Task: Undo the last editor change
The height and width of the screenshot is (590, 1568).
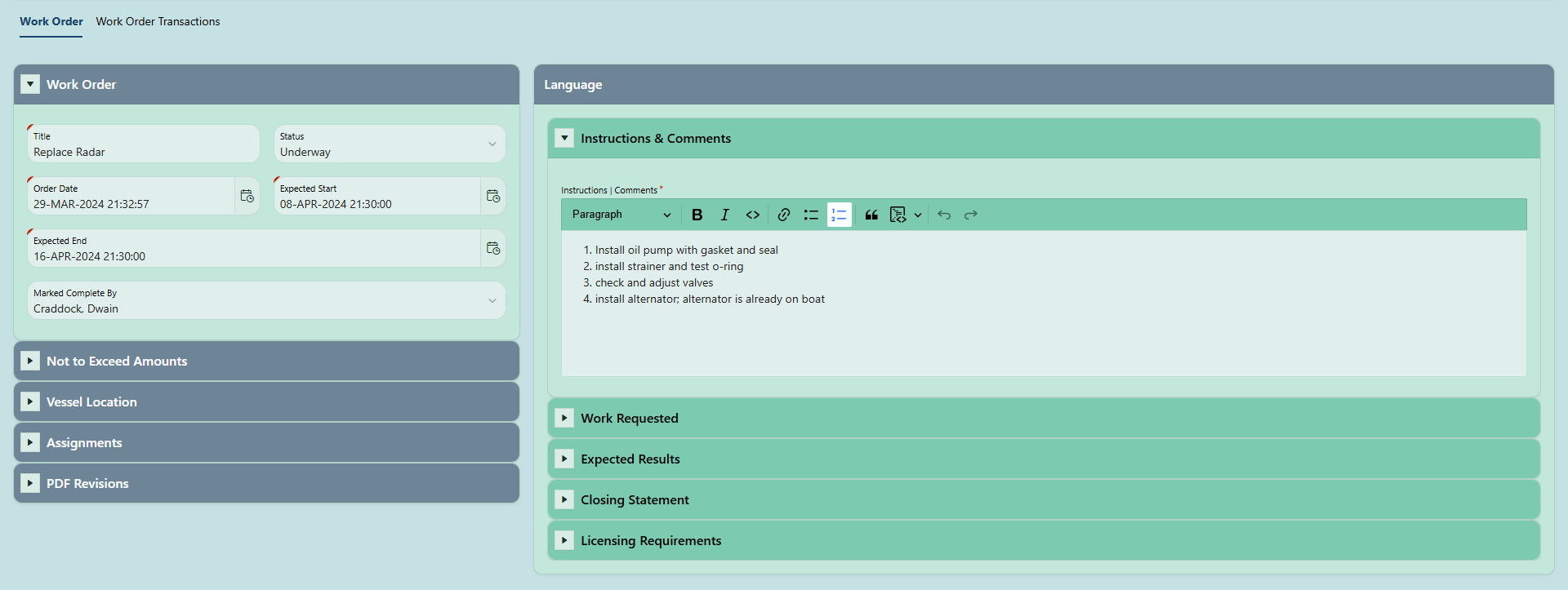Action: click(944, 215)
